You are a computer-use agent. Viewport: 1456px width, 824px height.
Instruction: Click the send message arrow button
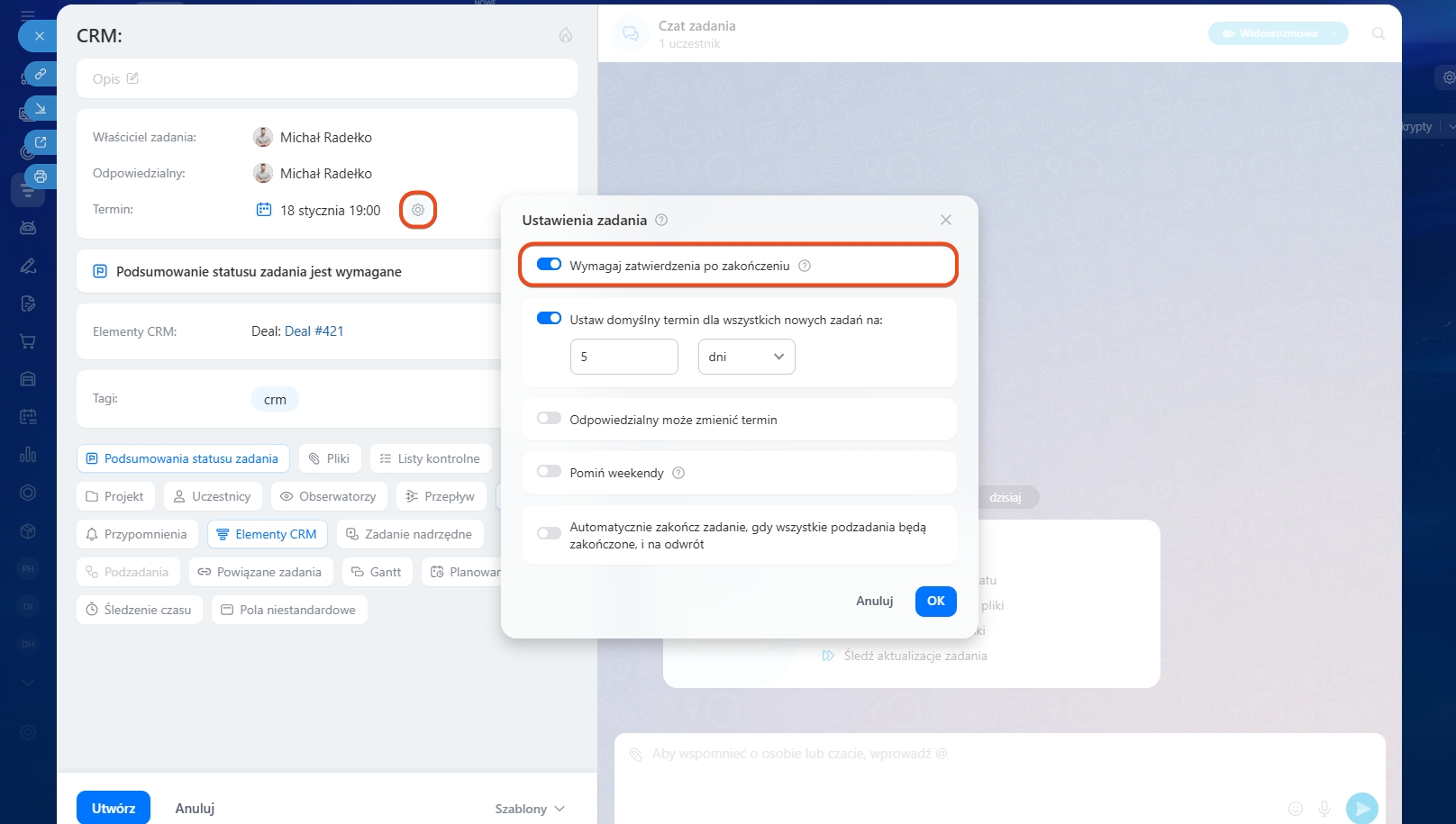(1362, 809)
